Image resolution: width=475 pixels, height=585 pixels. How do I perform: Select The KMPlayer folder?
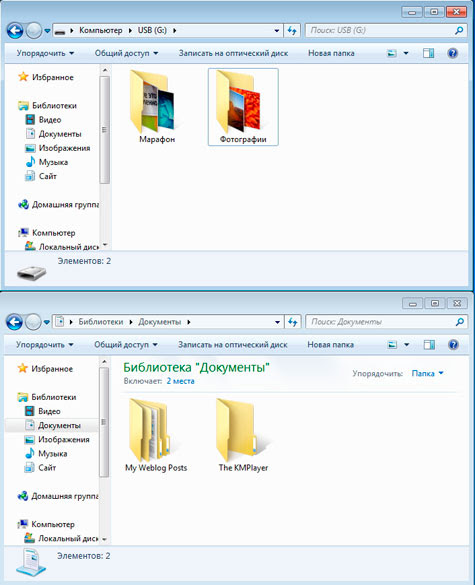pos(243,435)
